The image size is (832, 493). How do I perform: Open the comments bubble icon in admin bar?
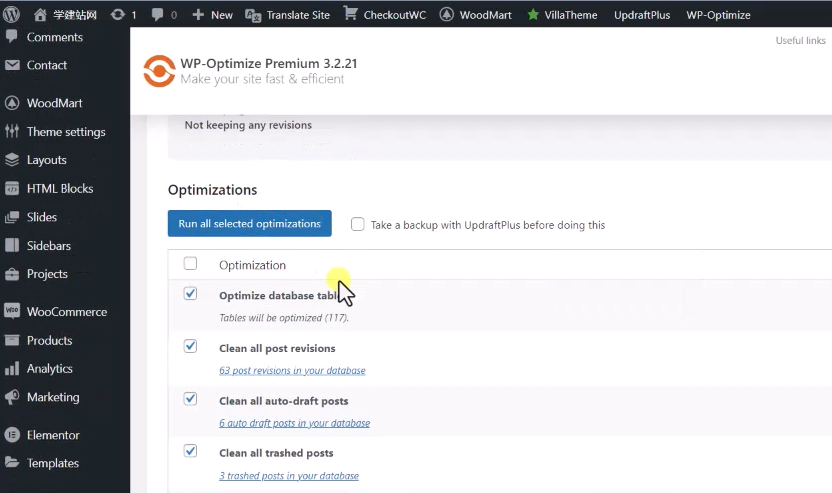[158, 15]
